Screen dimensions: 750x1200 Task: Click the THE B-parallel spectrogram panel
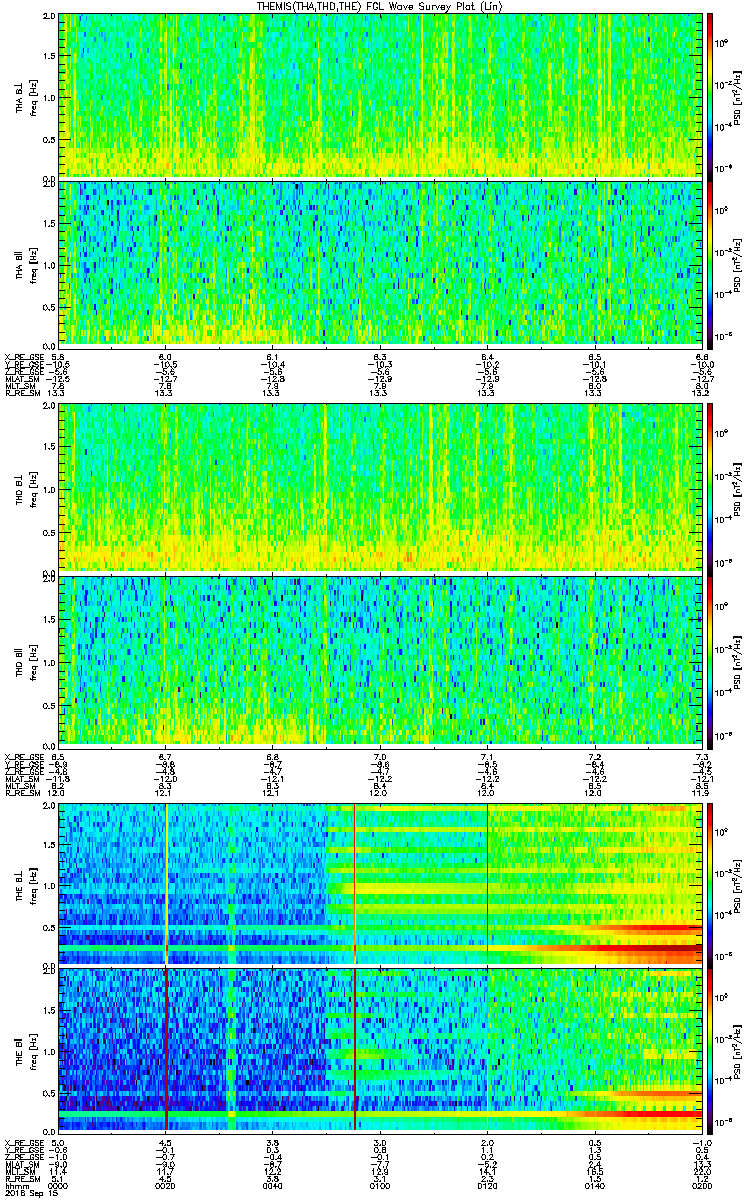coord(379,1049)
